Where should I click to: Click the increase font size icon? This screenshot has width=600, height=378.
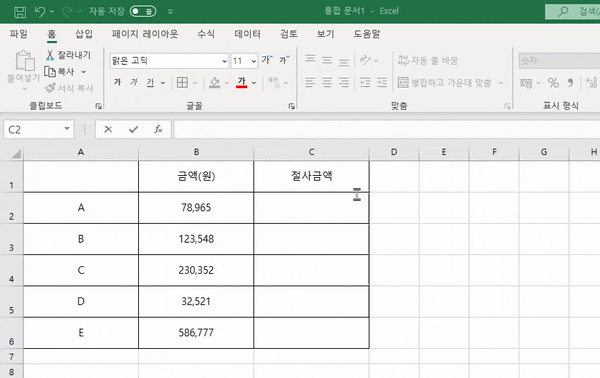click(x=267, y=60)
